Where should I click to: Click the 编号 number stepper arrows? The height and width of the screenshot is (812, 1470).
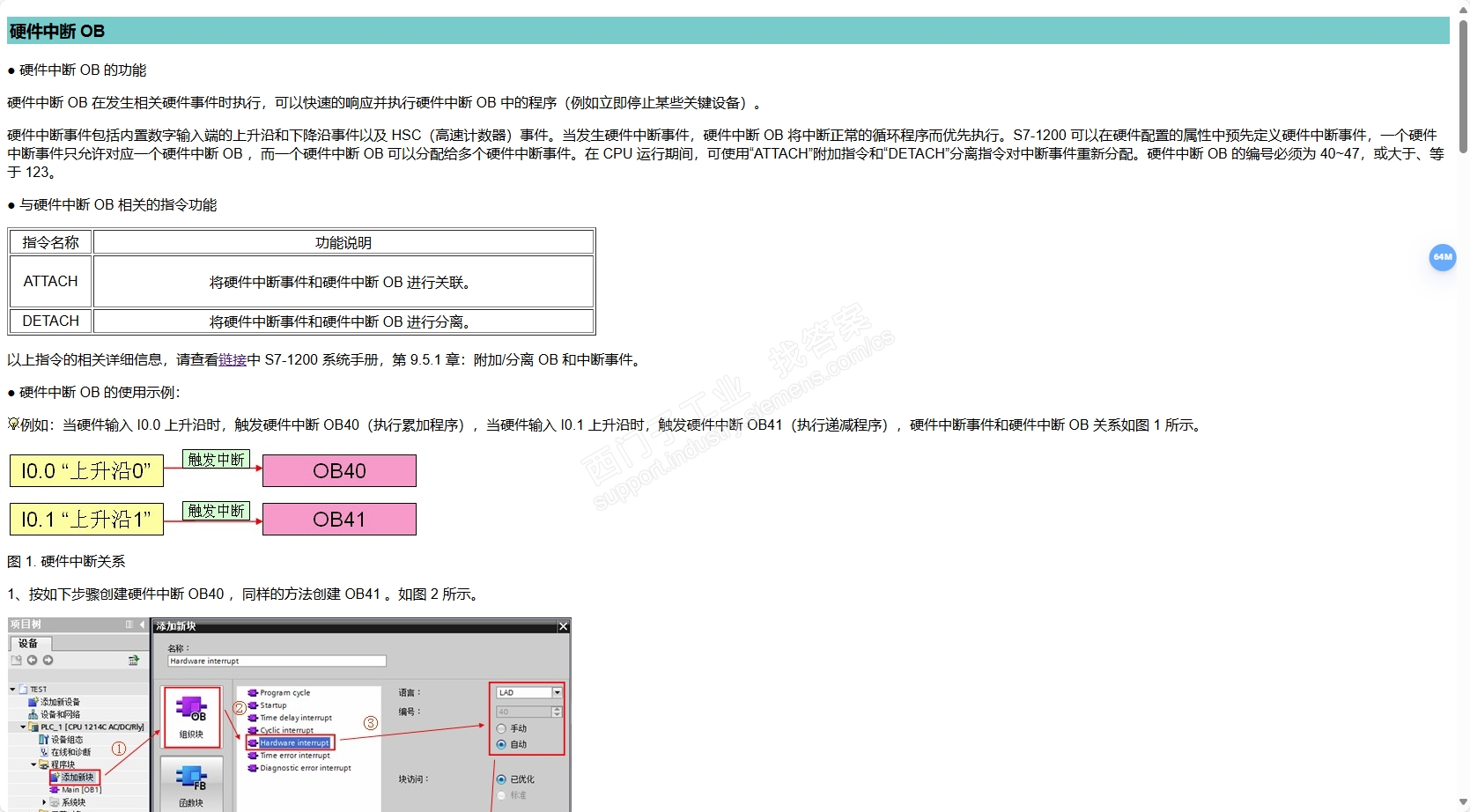click(x=557, y=712)
